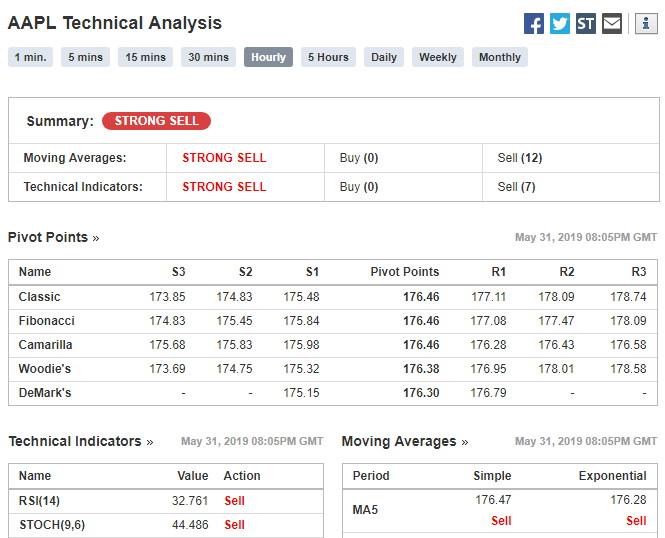Select the 5 mins timeframe tab

86,57
